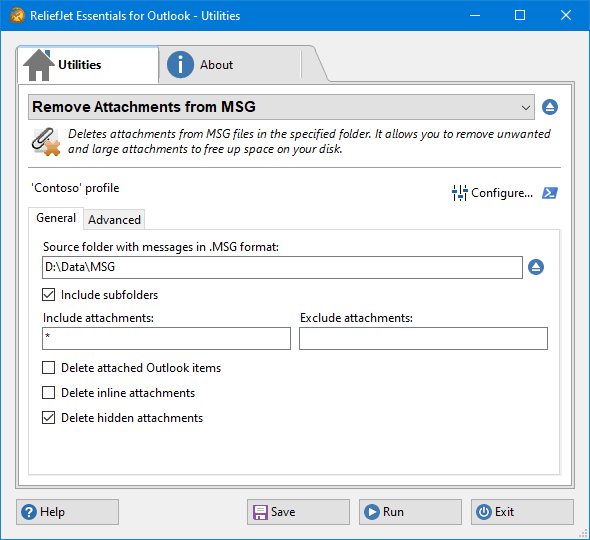Click the Configure sliders icon
Screen dimensions: 590x540
pyautogui.click(x=459, y=193)
